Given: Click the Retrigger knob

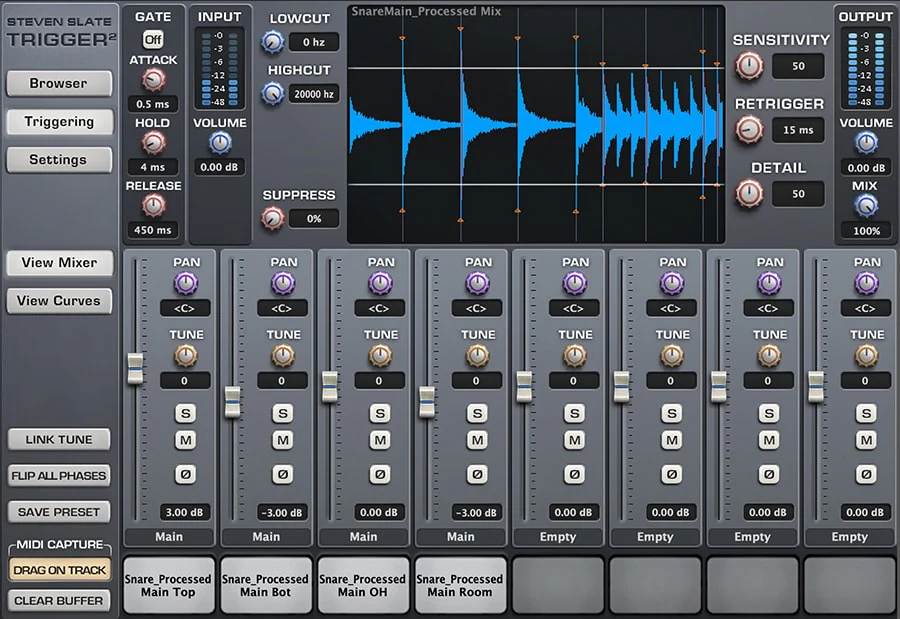Looking at the screenshot, I should (x=748, y=130).
